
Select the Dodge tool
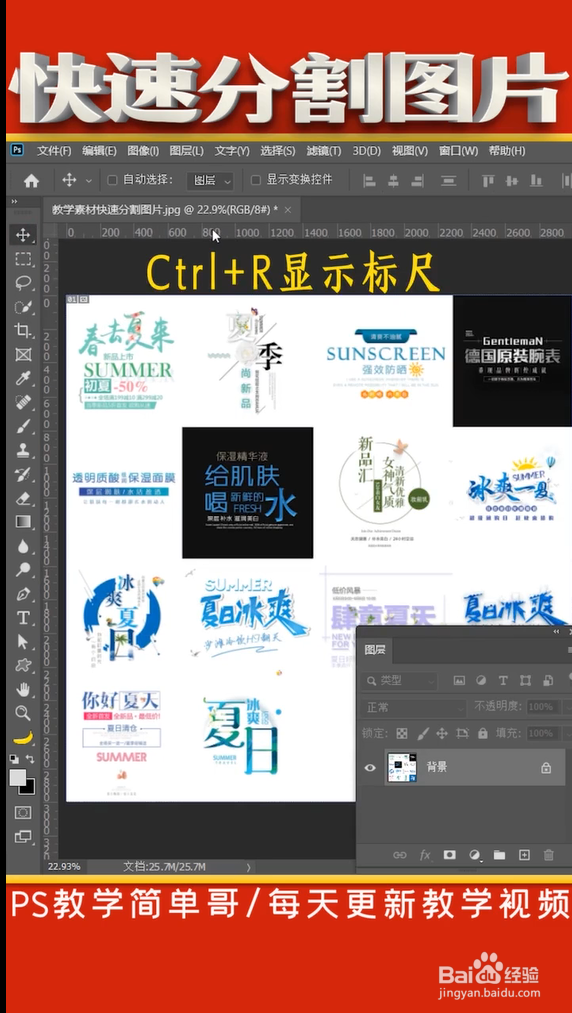coord(23,570)
